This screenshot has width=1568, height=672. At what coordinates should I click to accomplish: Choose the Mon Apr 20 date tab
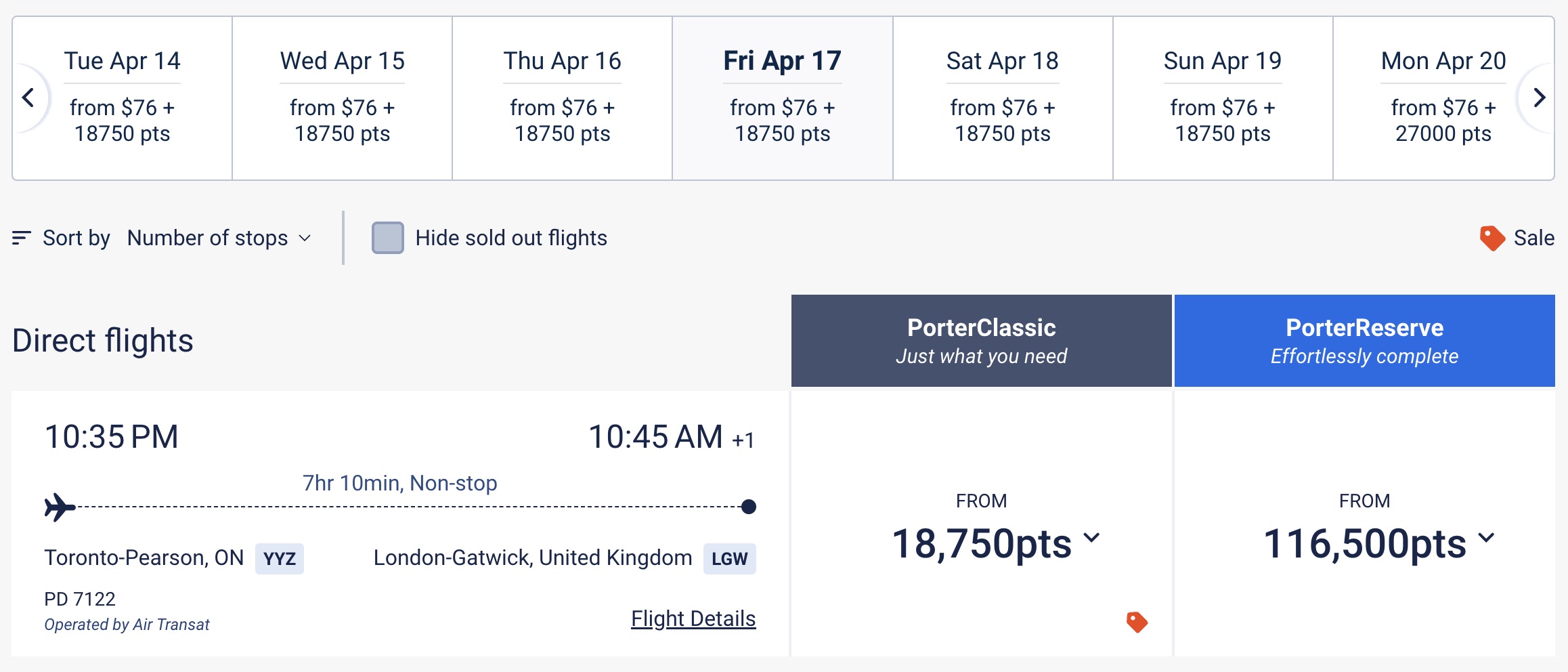1443,98
